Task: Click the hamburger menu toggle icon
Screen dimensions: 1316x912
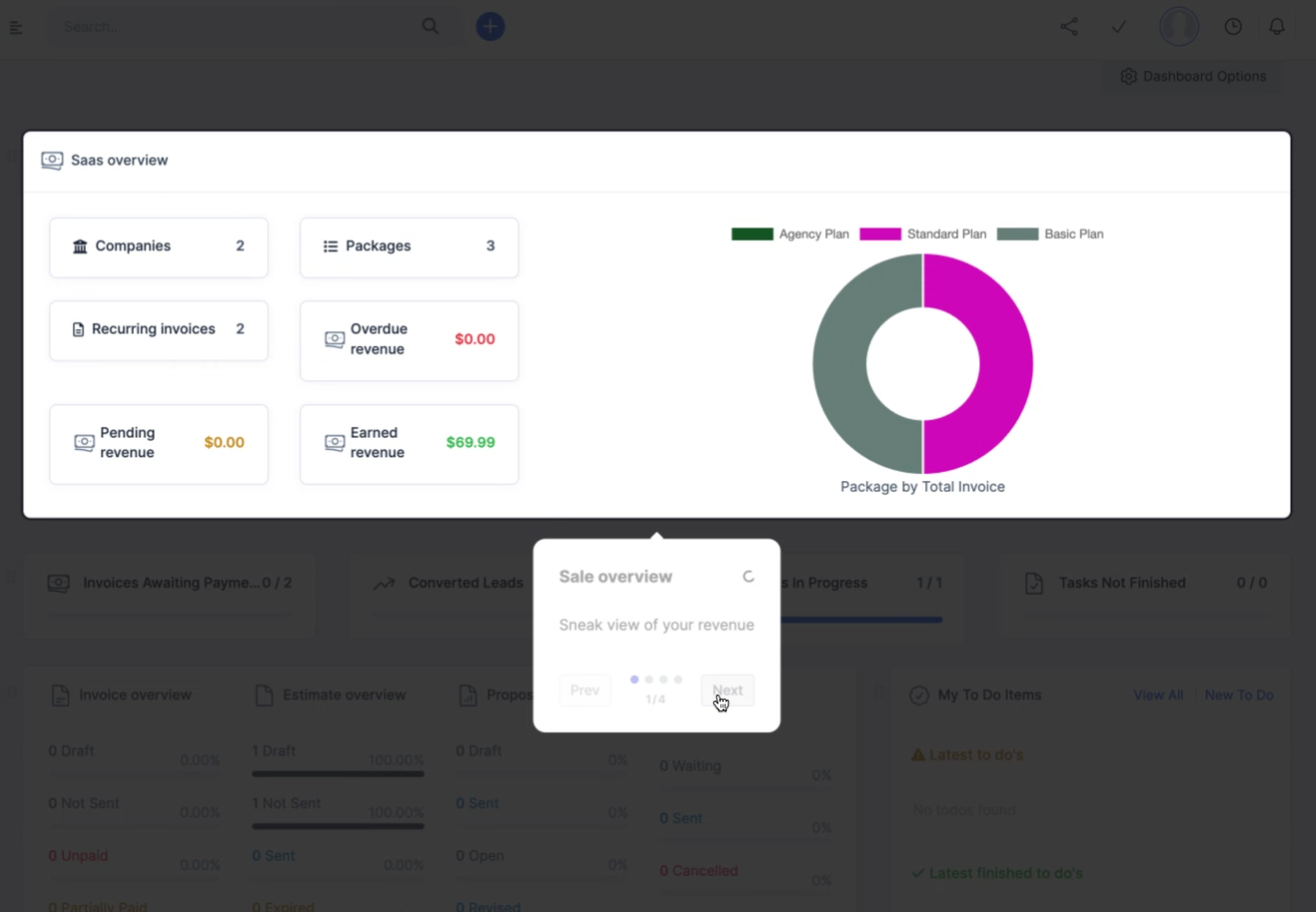Action: (x=16, y=27)
